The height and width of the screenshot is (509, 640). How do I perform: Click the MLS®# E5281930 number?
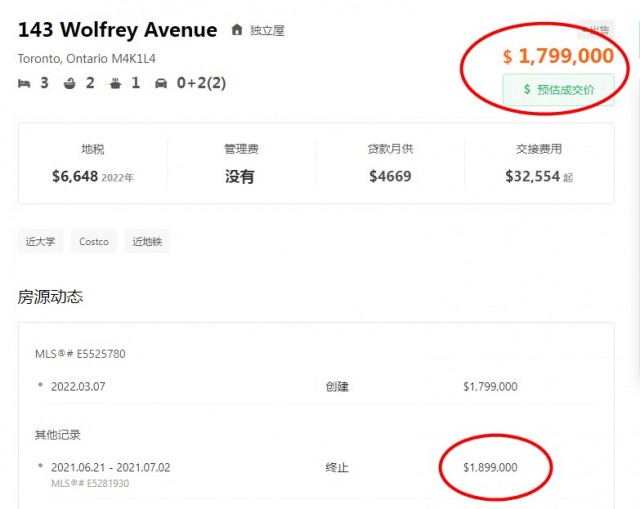click(x=90, y=483)
